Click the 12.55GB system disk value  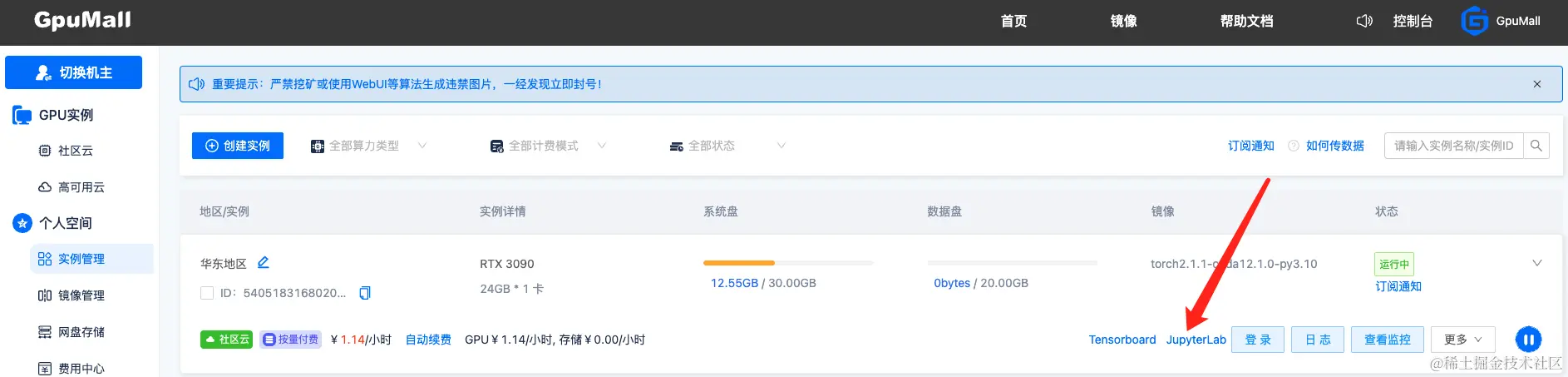[734, 283]
